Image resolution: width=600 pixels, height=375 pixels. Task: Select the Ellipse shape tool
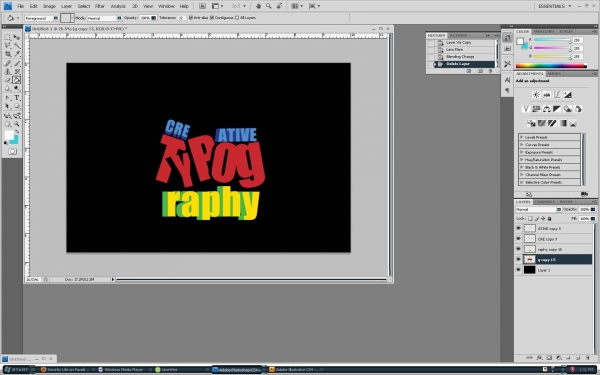(16, 106)
